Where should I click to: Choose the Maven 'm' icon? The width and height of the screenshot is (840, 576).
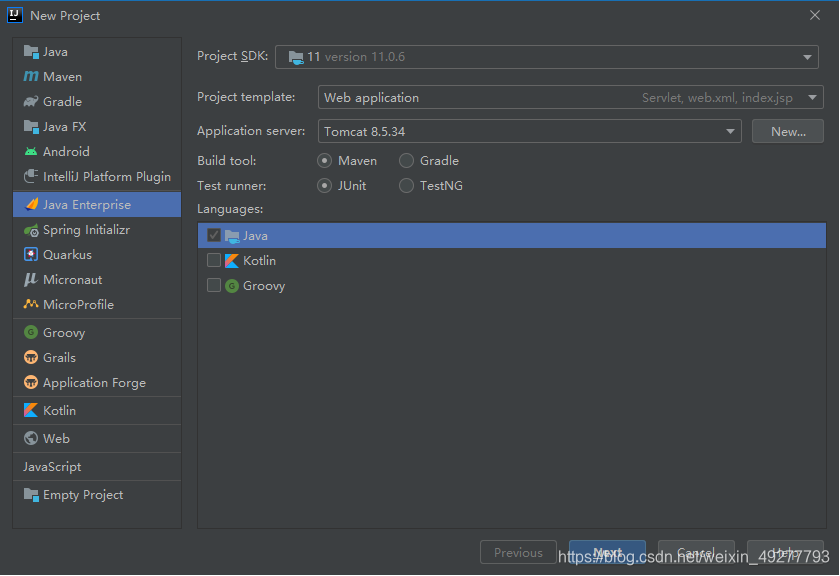(31, 77)
